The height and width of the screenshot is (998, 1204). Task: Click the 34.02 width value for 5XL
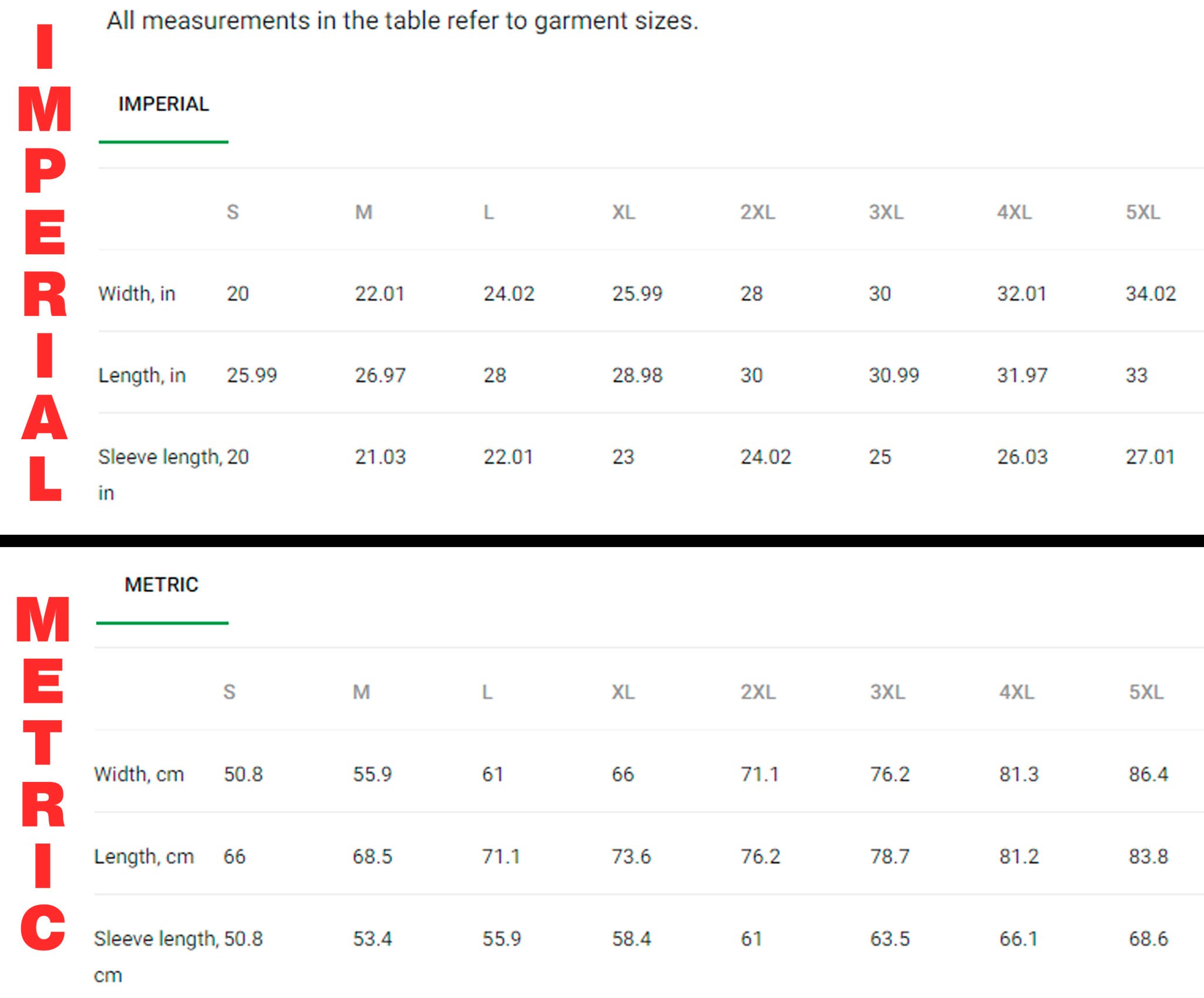pos(1151,294)
